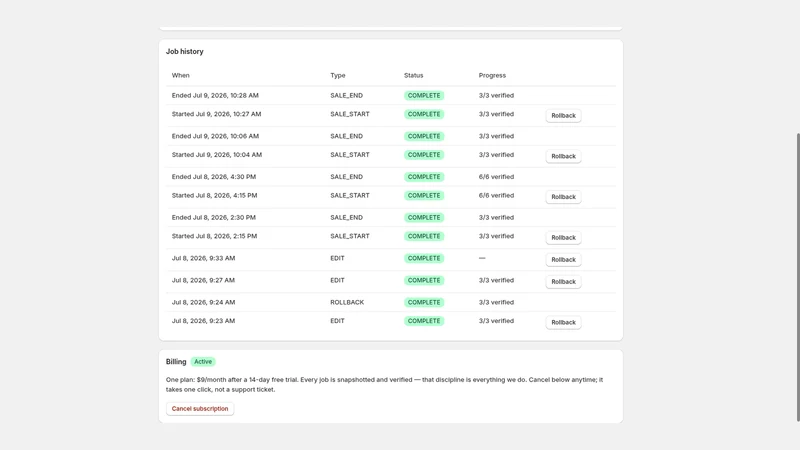
Task: Click the When column header
Action: click(181, 76)
